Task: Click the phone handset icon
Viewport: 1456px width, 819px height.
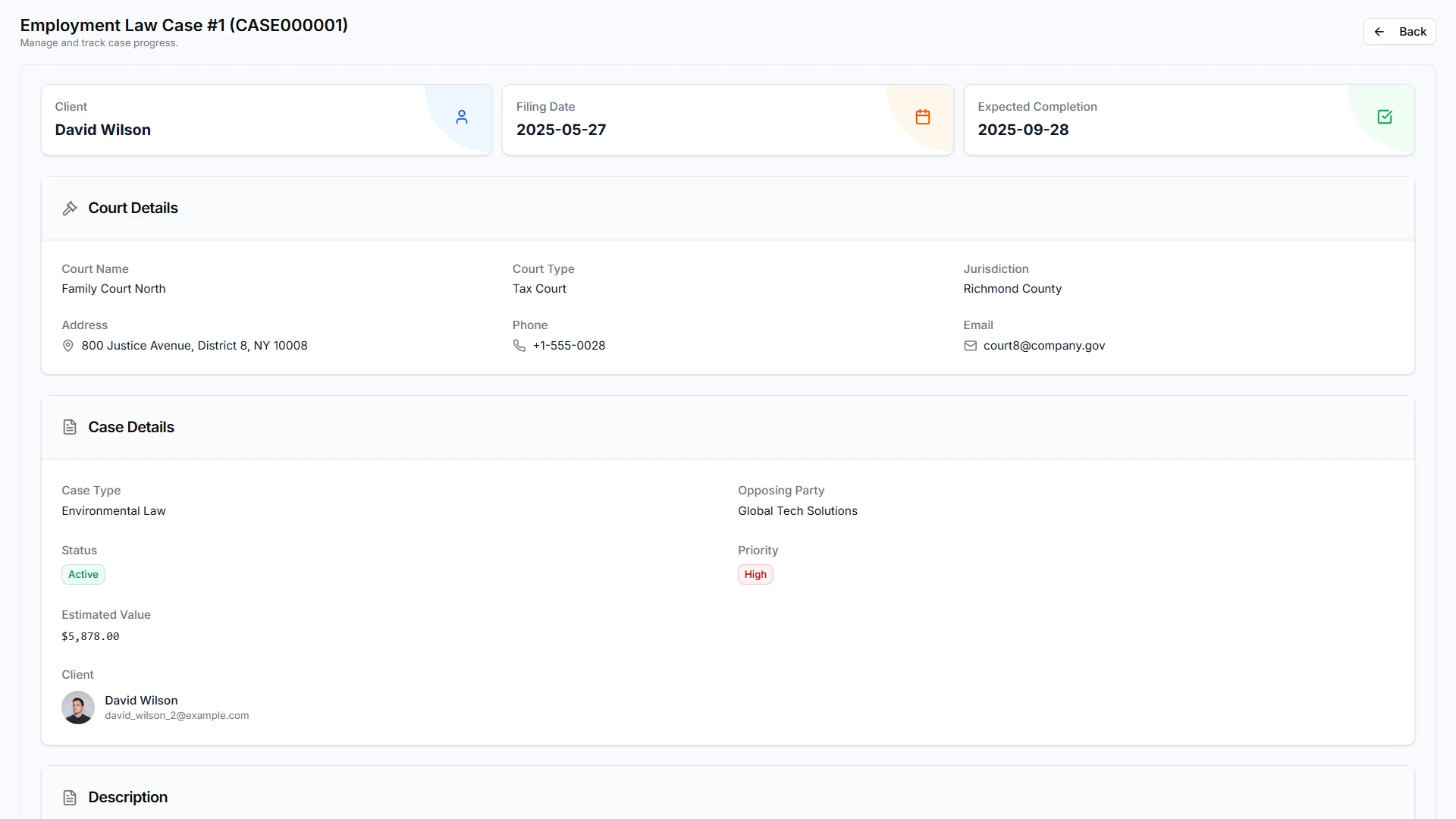Action: 519,346
